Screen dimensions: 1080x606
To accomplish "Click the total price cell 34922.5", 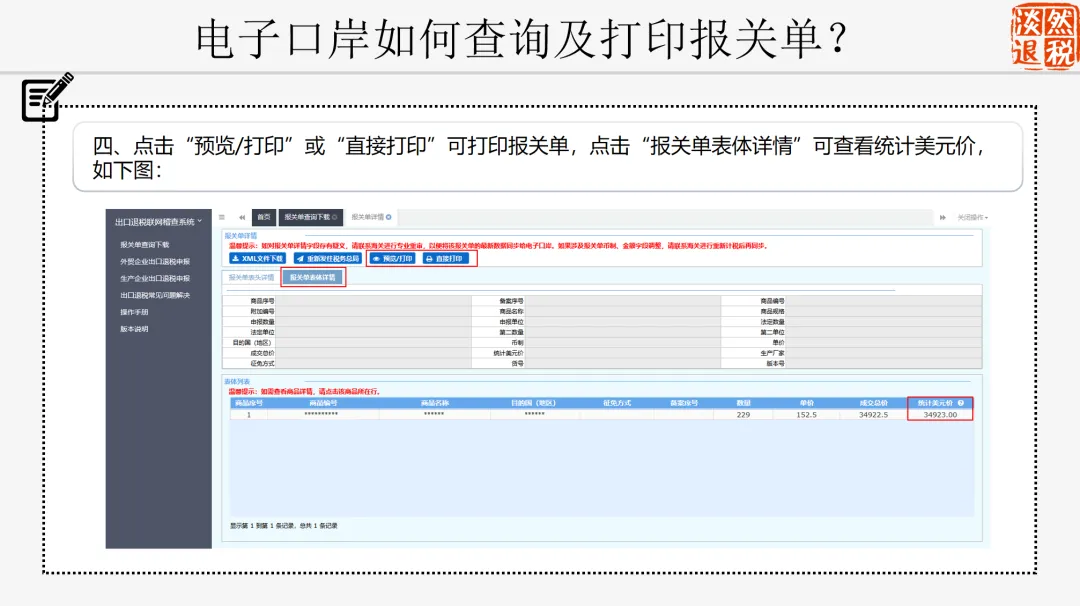I will coord(873,415).
